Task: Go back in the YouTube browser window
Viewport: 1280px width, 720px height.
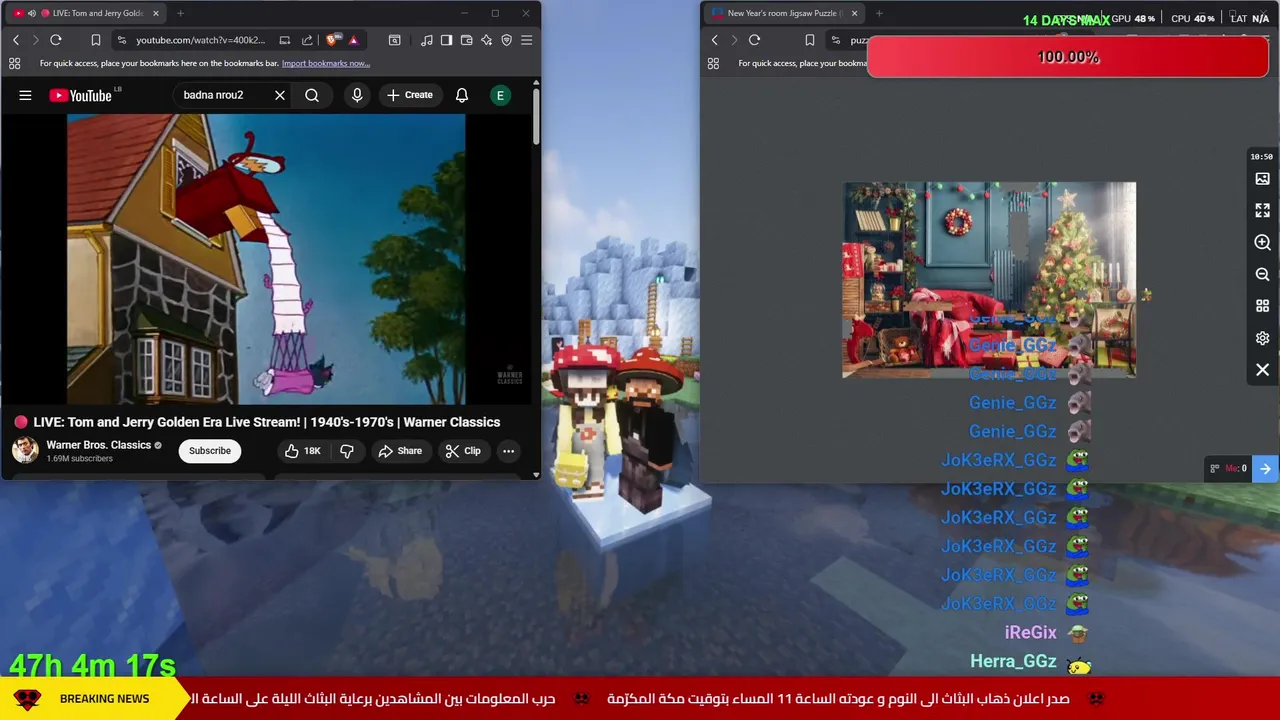Action: [16, 40]
